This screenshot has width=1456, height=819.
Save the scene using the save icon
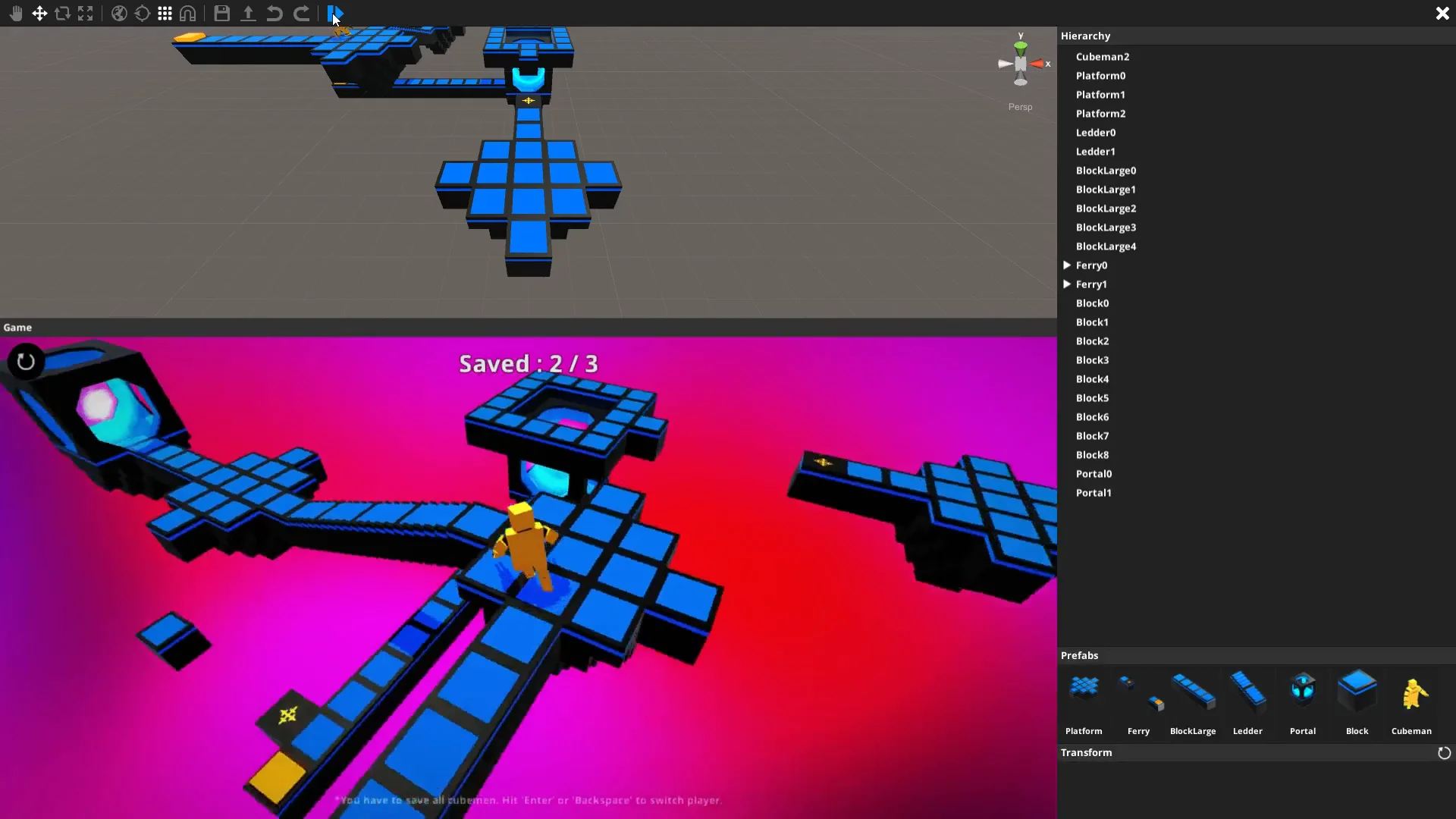[221, 13]
